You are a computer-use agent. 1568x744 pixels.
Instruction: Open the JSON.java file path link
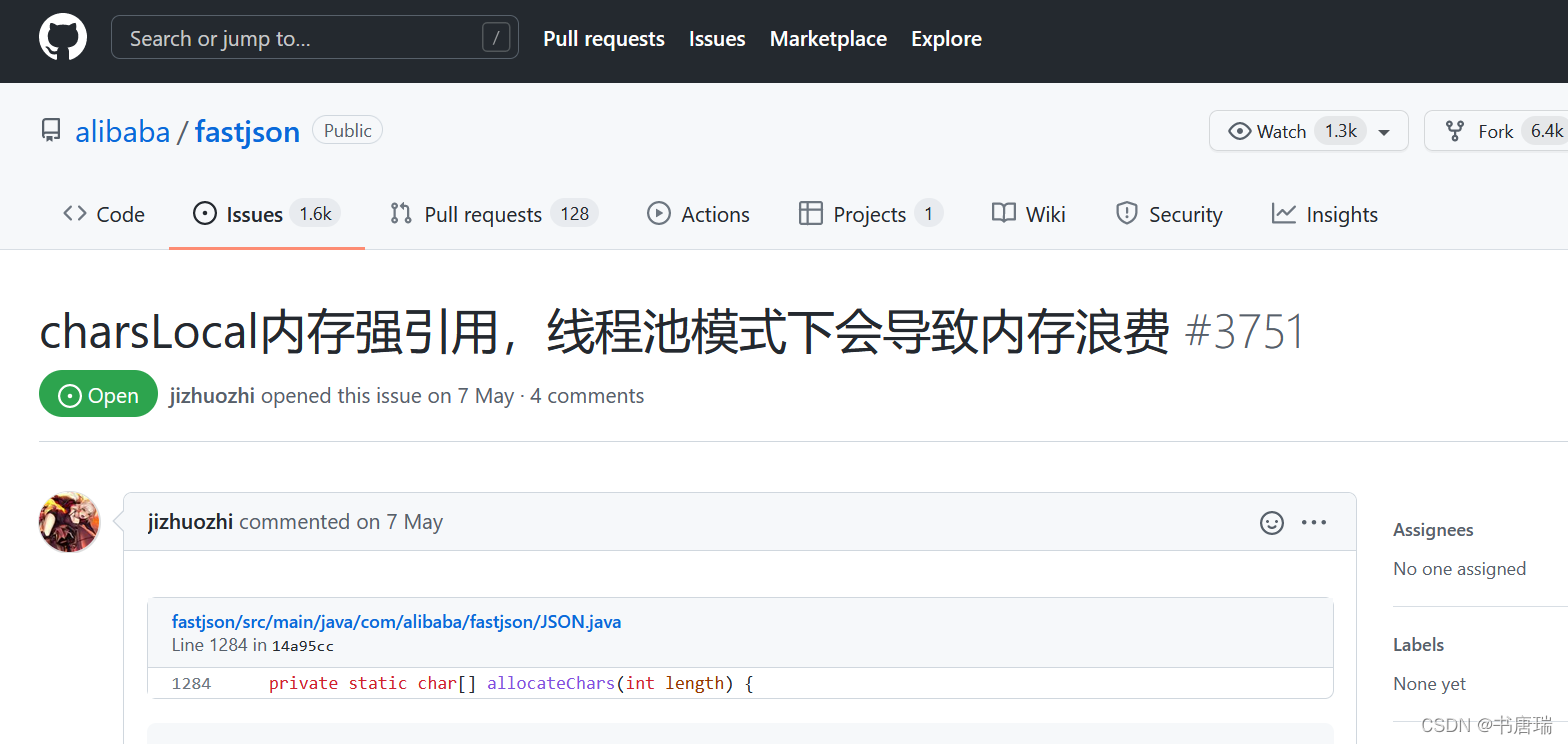tap(396, 622)
